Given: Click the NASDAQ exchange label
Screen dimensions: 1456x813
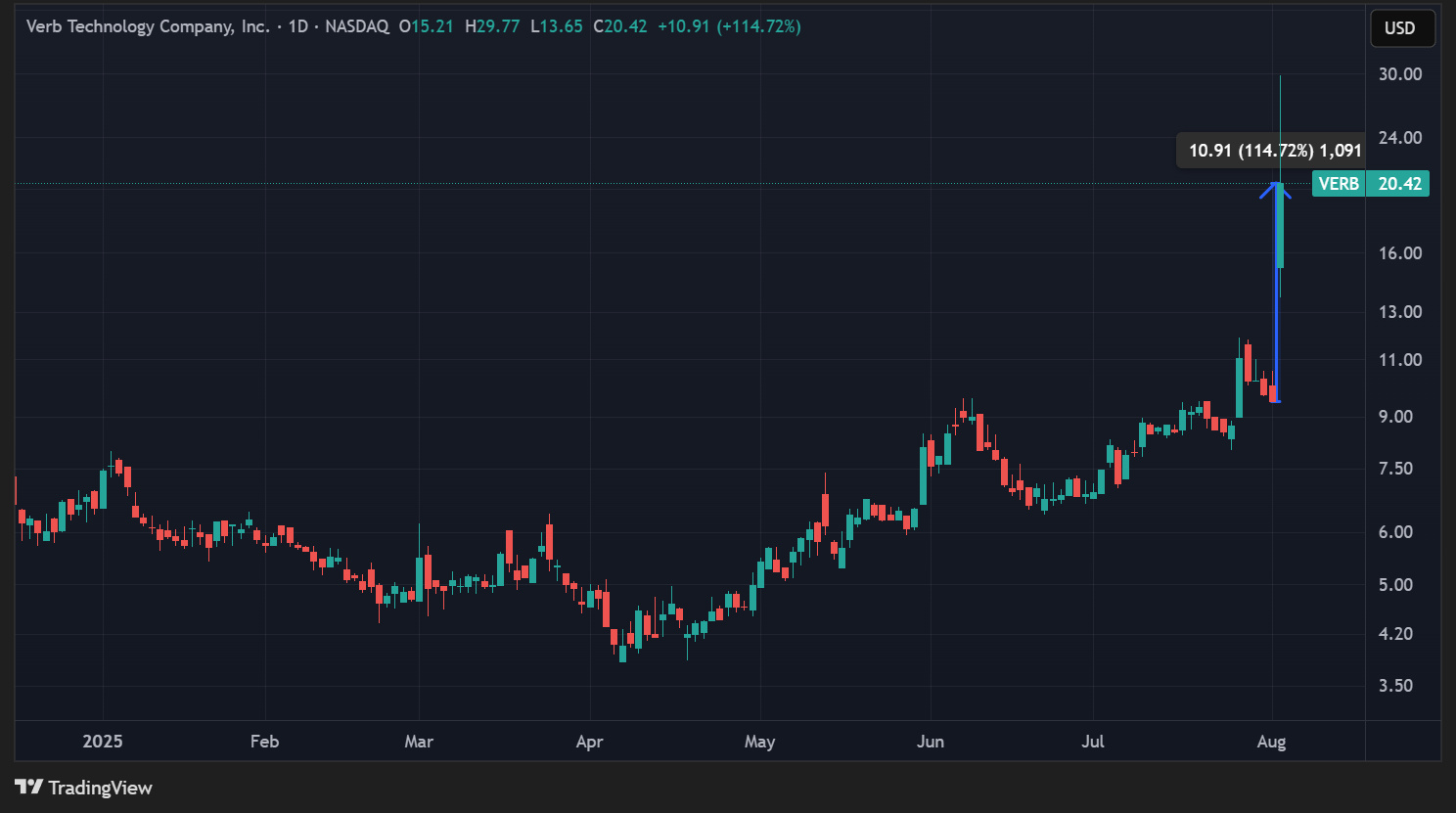Looking at the screenshot, I should click(356, 26).
